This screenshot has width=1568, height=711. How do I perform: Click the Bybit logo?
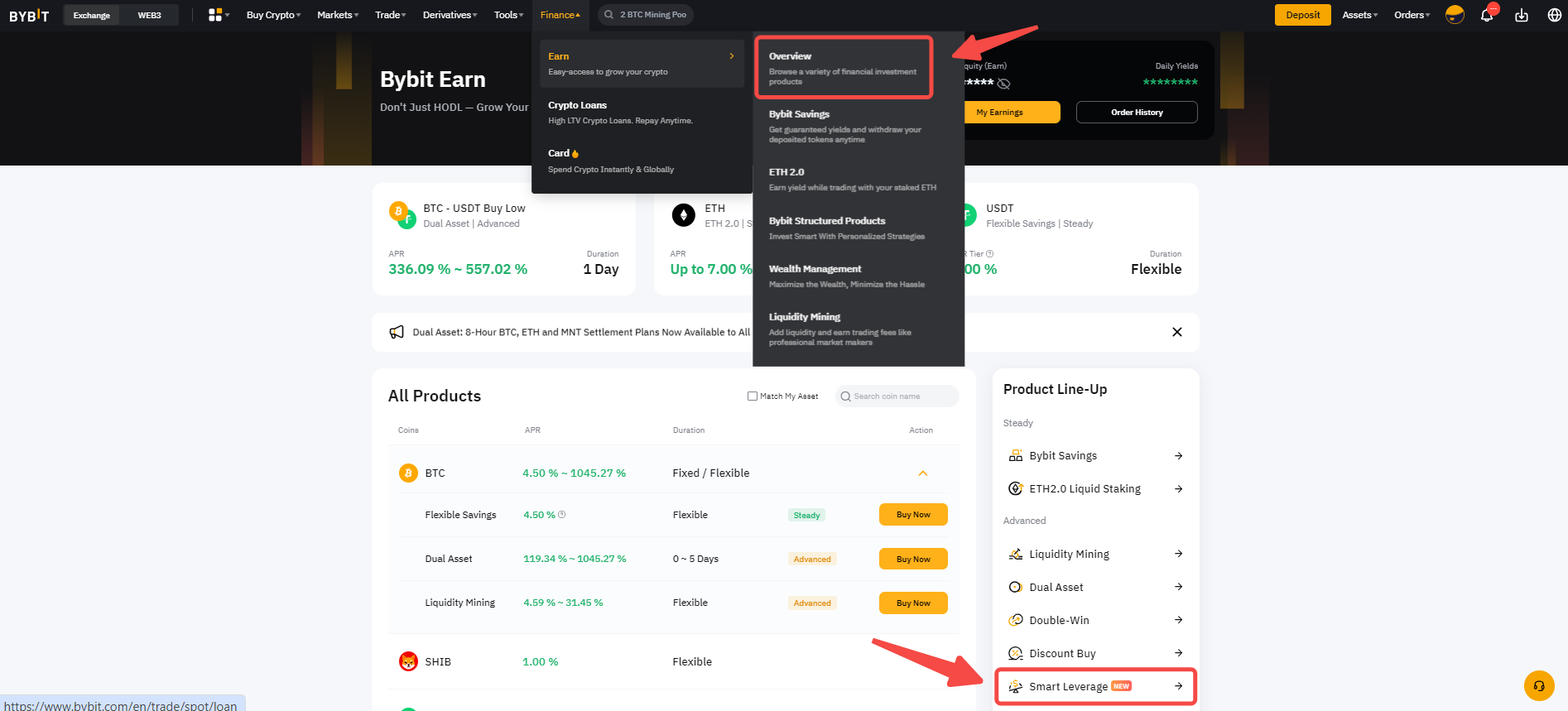point(29,15)
